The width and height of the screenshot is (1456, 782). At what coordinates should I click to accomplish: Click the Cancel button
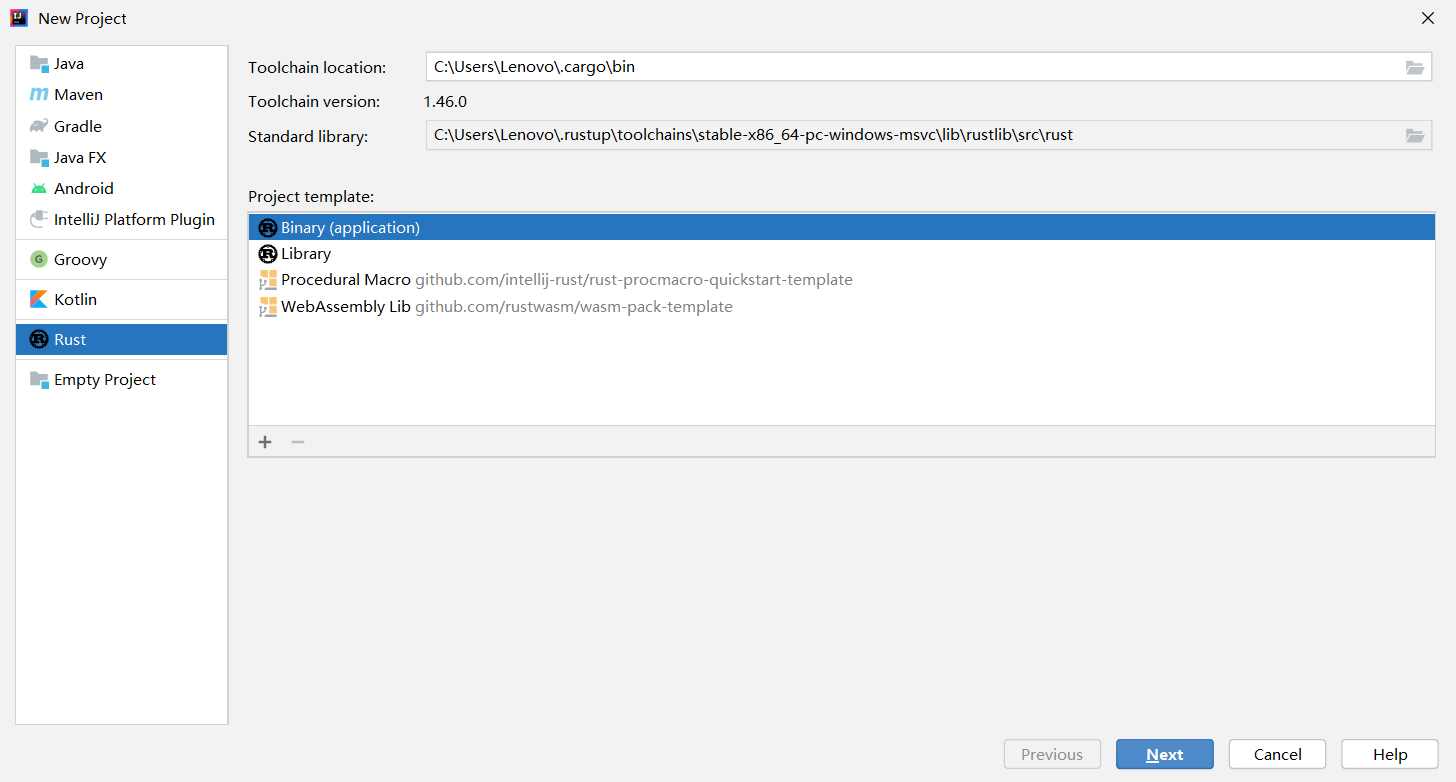[x=1278, y=754]
